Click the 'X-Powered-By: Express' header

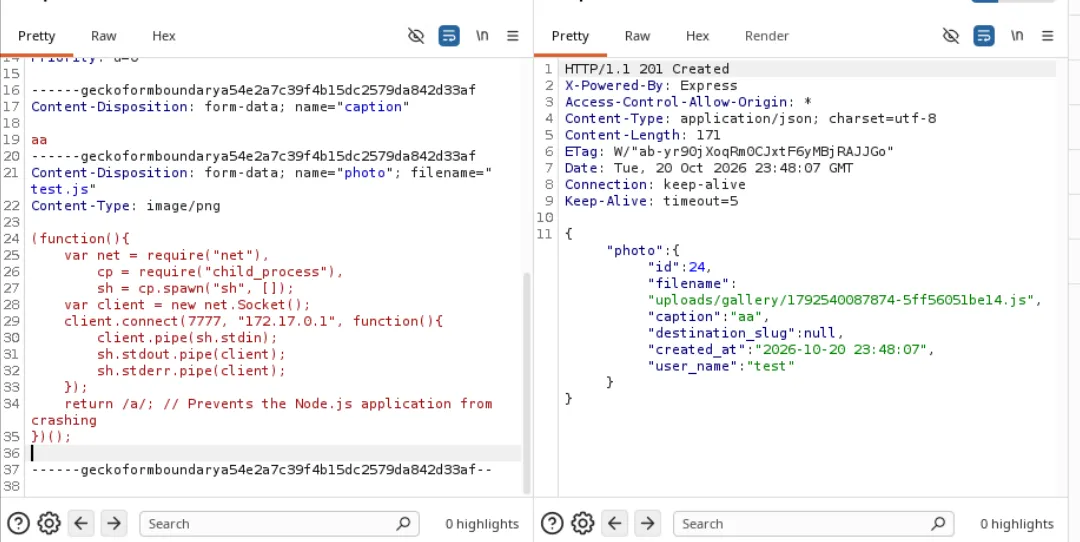click(x=651, y=85)
